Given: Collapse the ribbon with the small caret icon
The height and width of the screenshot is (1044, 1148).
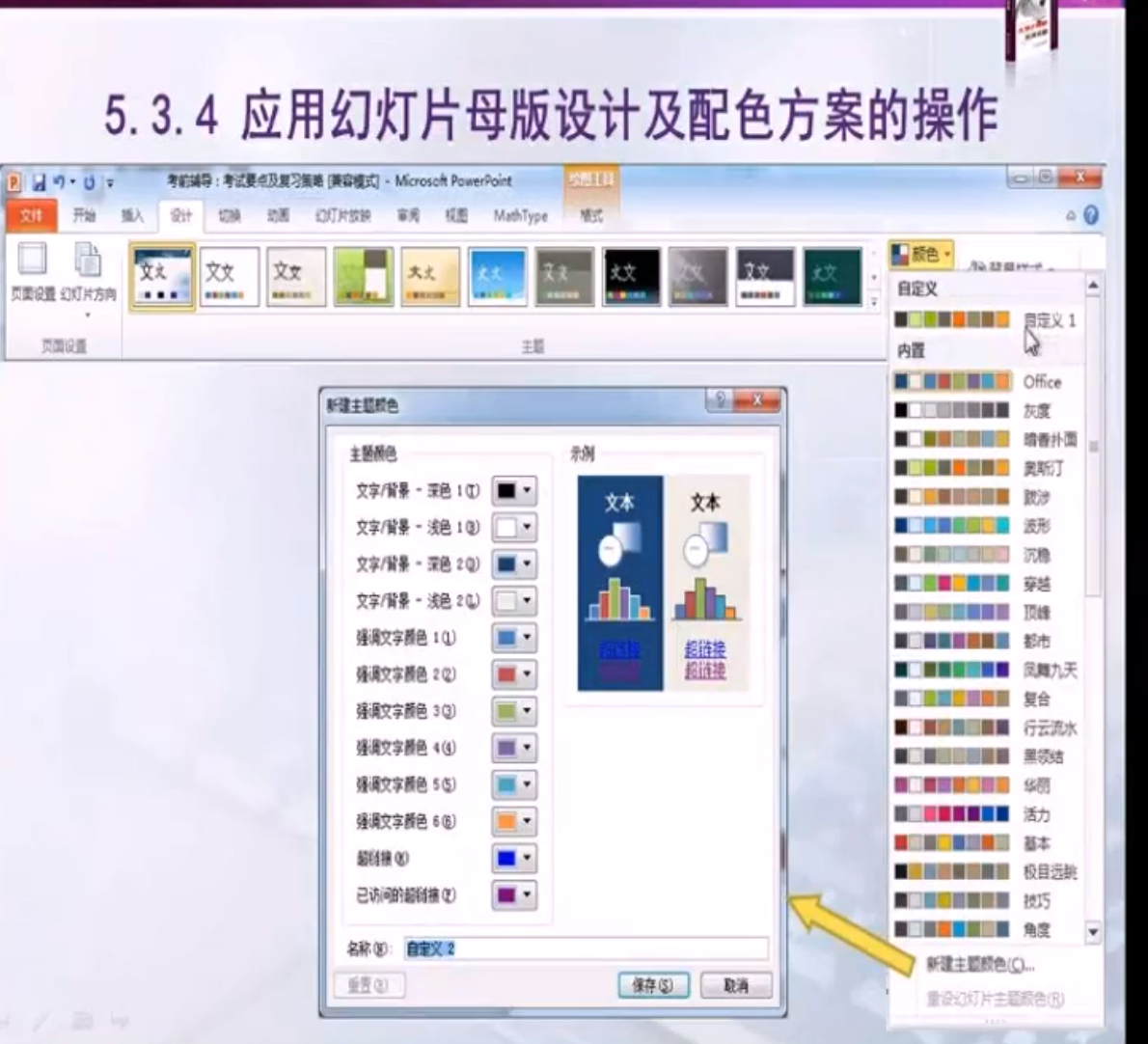Looking at the screenshot, I should point(1071,215).
